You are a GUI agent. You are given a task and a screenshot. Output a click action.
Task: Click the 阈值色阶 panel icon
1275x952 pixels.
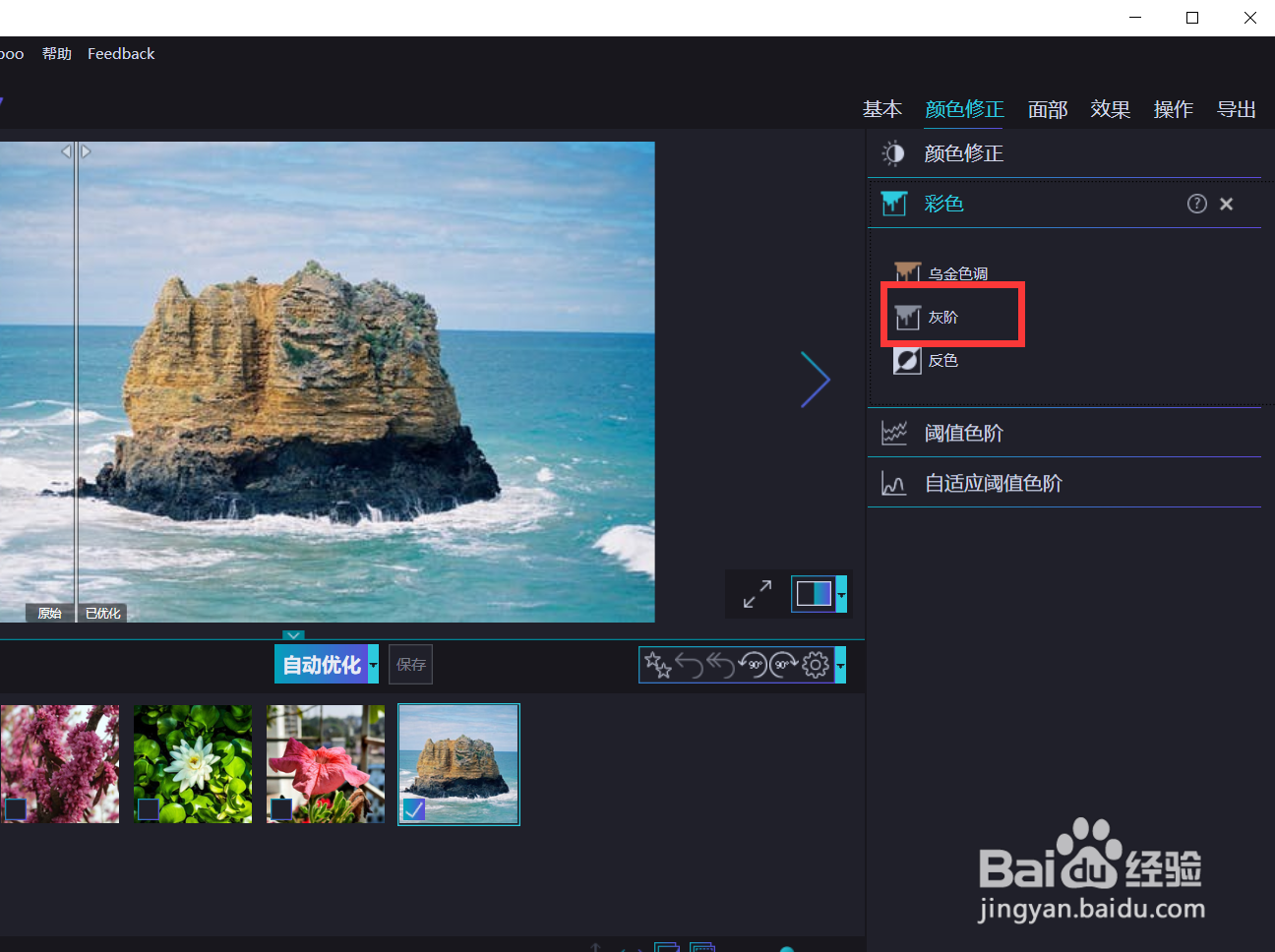(x=893, y=432)
